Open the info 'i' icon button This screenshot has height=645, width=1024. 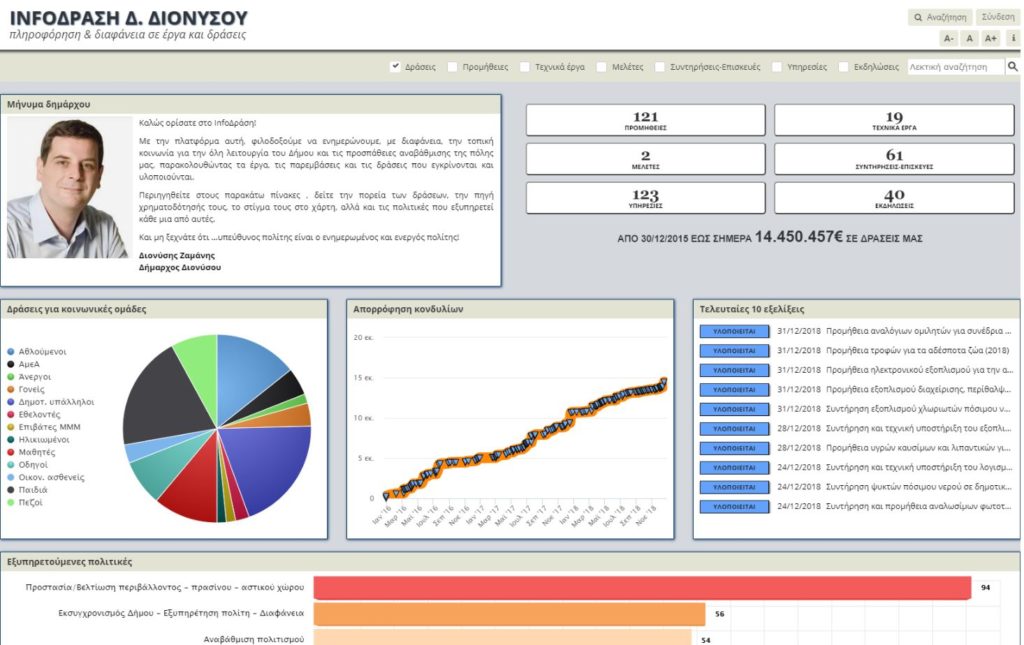[1013, 38]
